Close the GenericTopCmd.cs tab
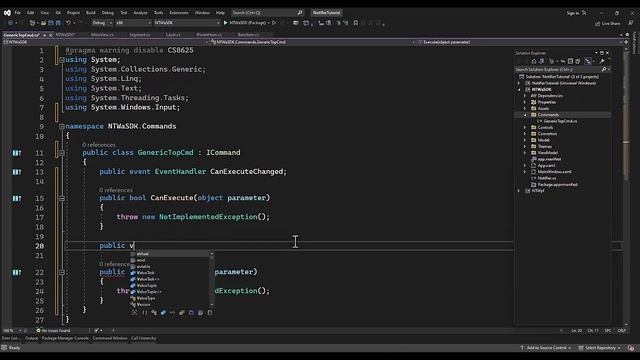Viewport: 640px width, 360px height. pos(51,35)
